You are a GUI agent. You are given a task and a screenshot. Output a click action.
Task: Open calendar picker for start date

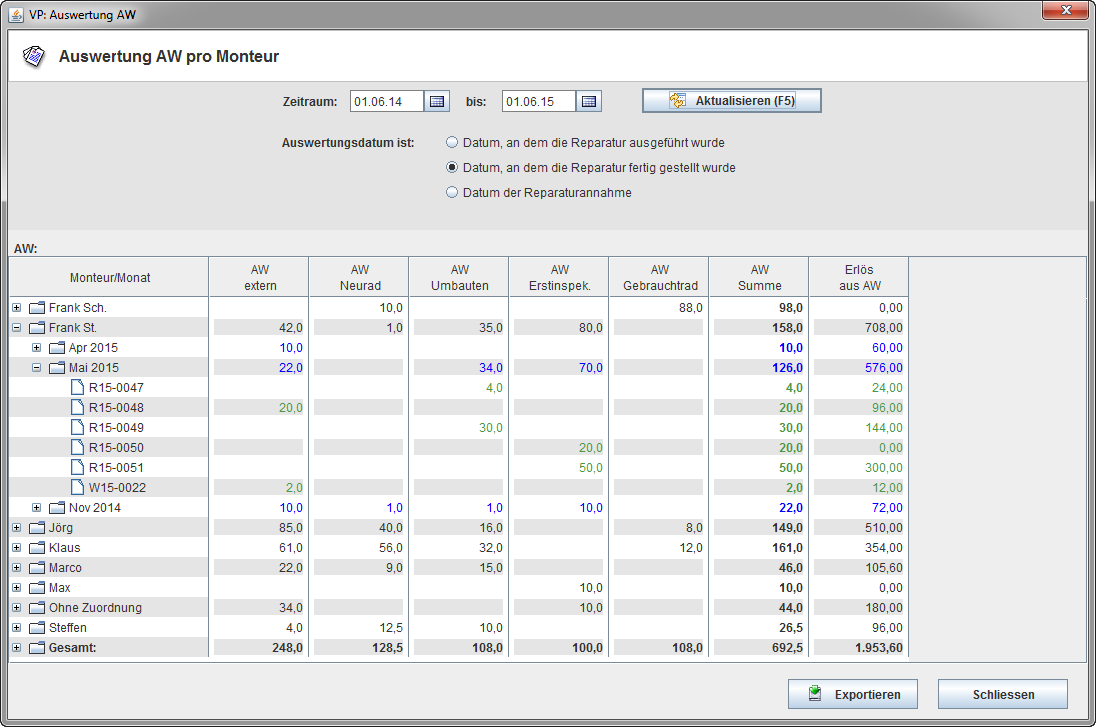point(437,101)
